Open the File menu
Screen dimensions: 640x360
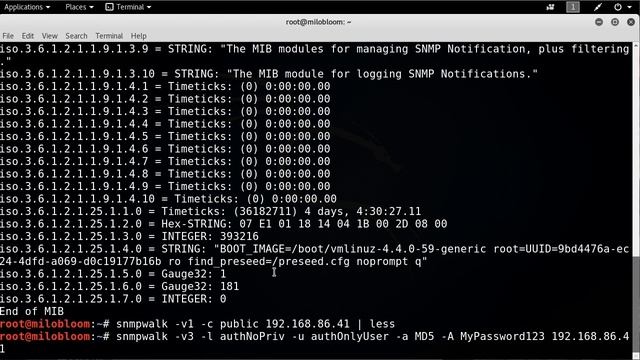8,36
